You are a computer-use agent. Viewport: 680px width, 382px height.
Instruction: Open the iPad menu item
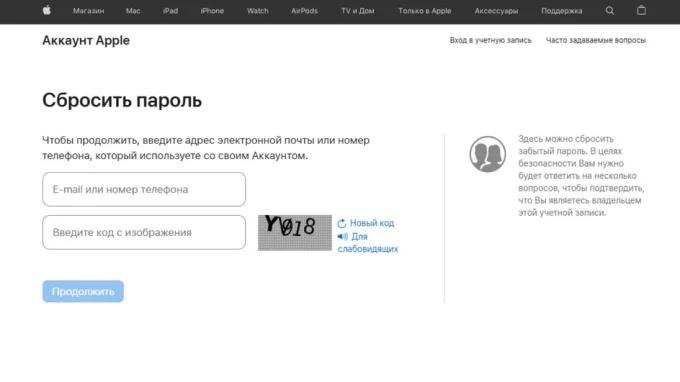170,11
